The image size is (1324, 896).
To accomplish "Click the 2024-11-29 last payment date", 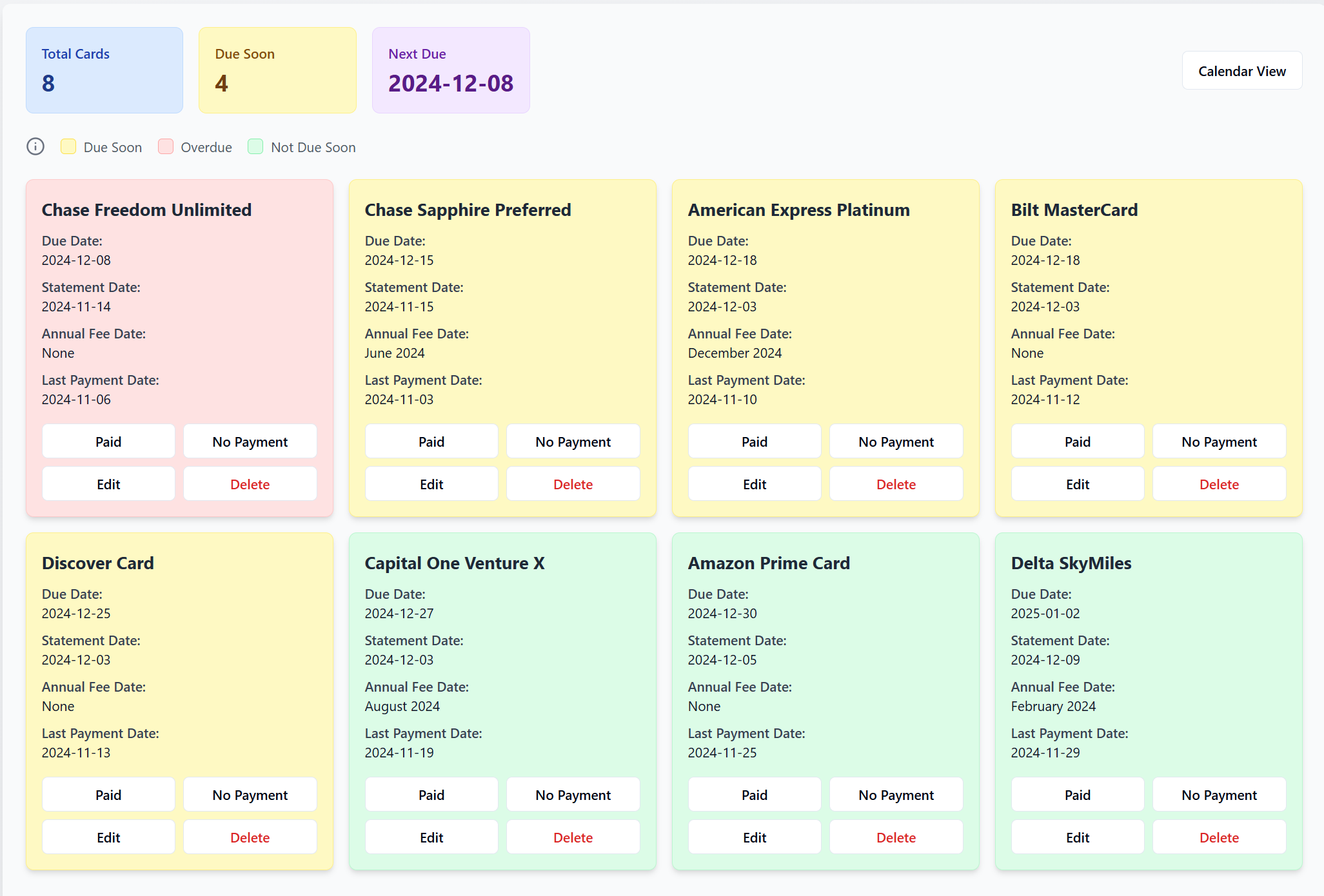I will (1045, 753).
